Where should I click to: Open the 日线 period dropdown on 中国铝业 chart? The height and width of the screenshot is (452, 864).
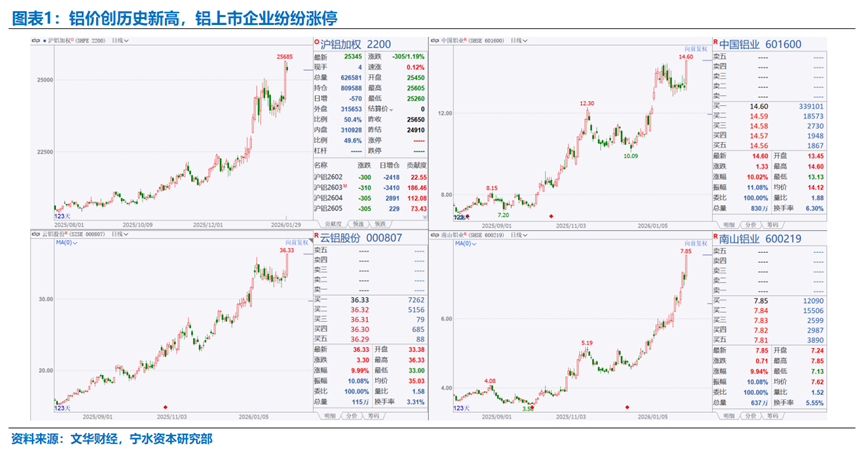click(x=519, y=40)
